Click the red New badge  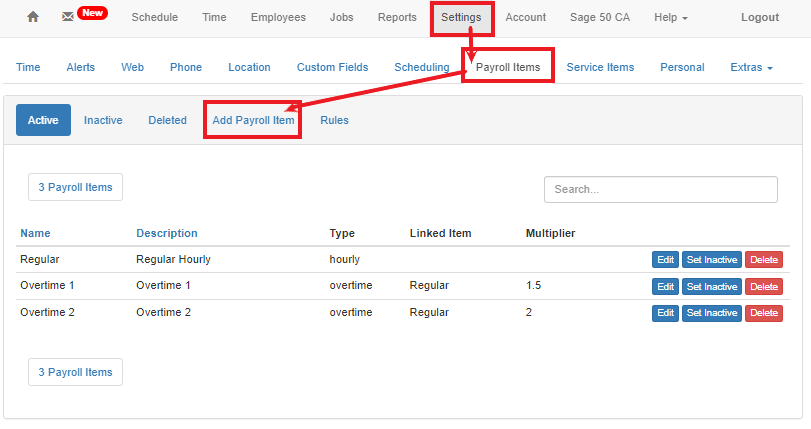93,13
